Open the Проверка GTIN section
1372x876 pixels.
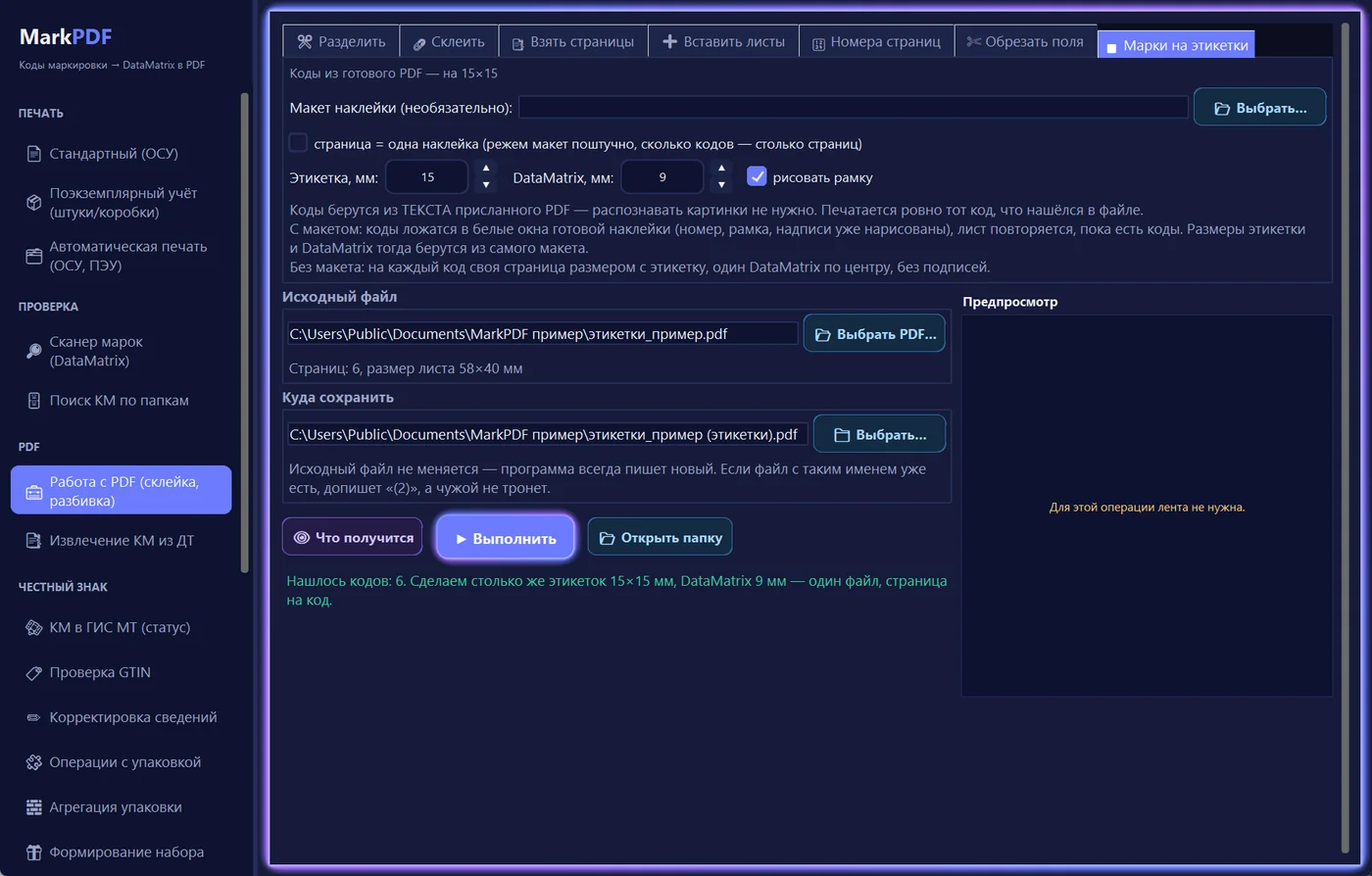coord(121,672)
